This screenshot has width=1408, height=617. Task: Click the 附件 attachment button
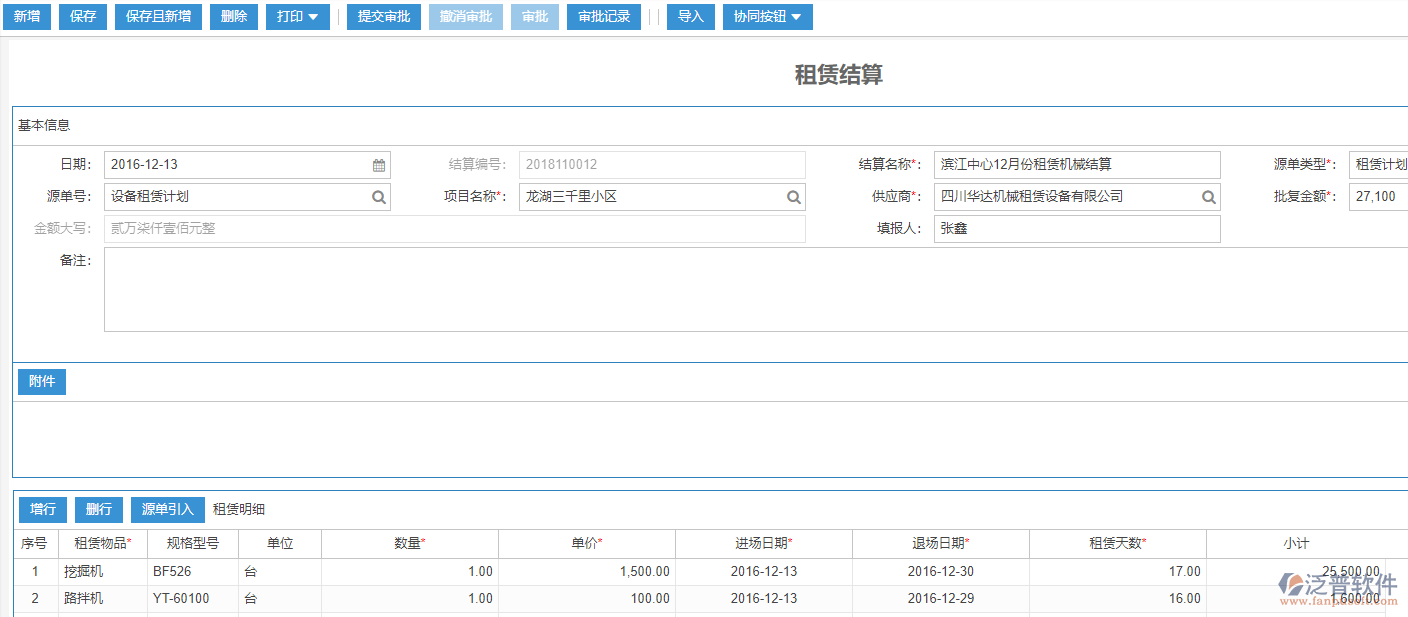pyautogui.click(x=42, y=382)
